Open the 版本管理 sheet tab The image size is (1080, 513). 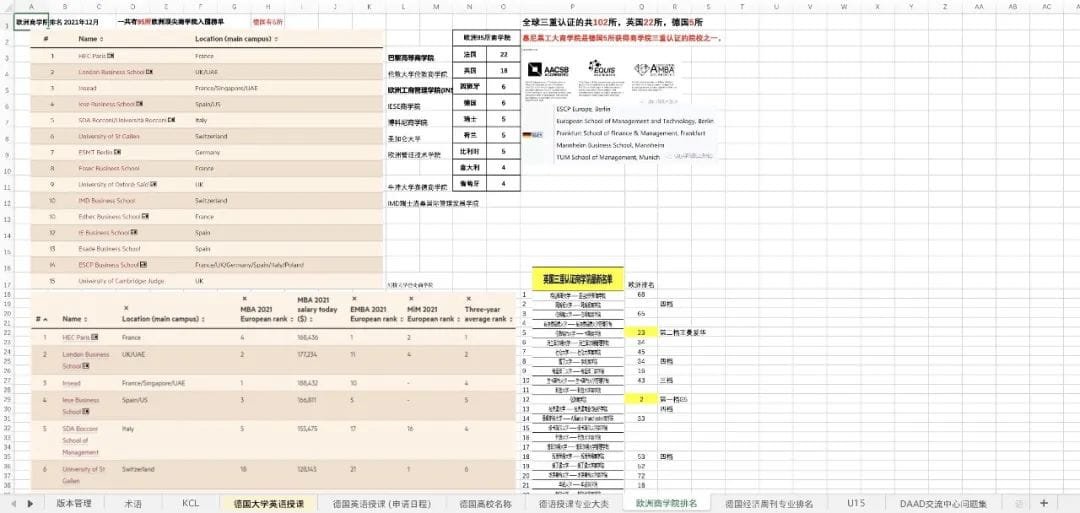73,503
